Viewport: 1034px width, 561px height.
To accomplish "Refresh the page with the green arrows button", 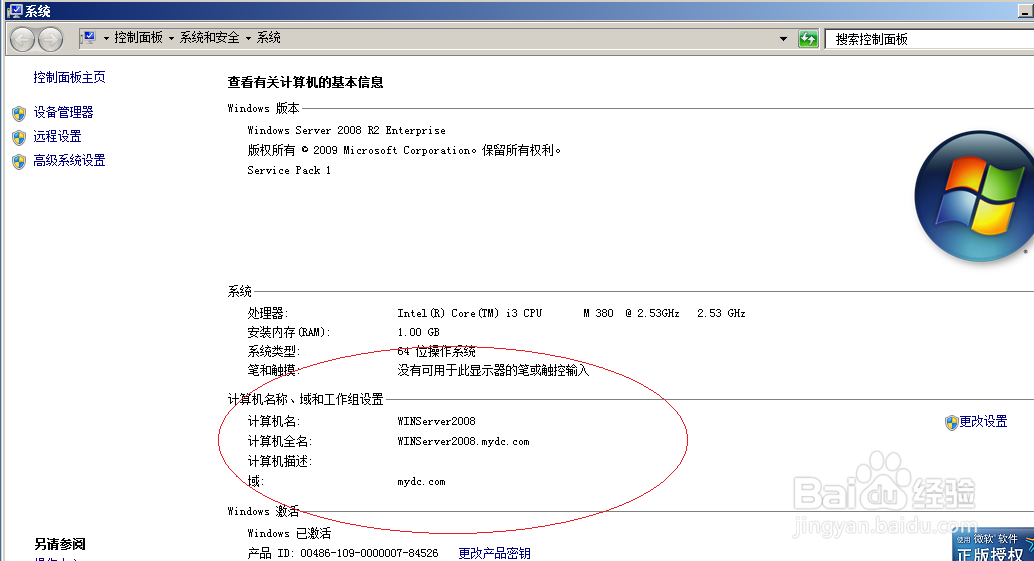I will click(x=808, y=39).
